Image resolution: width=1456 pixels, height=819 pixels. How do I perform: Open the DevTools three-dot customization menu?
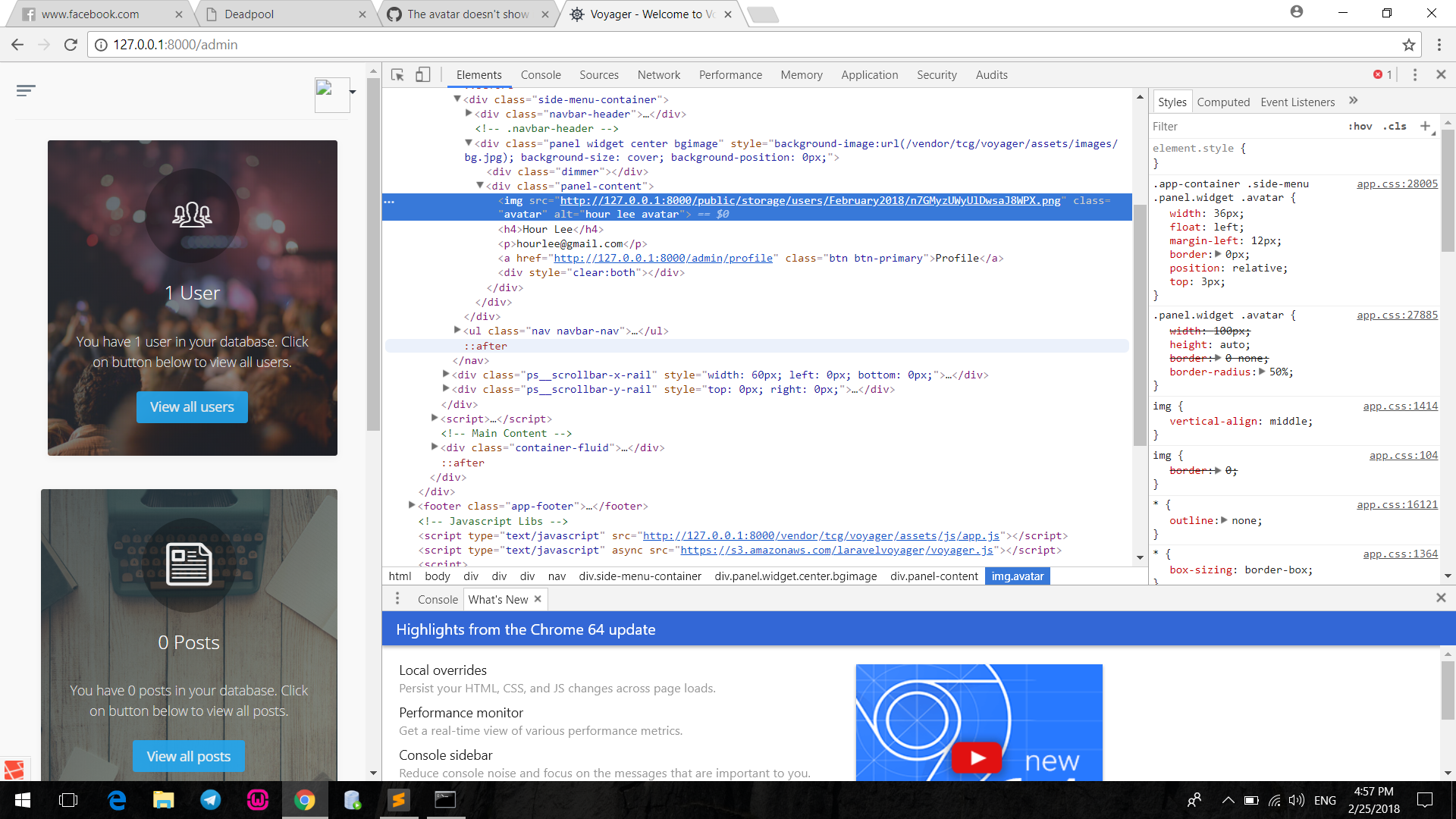coord(1415,74)
